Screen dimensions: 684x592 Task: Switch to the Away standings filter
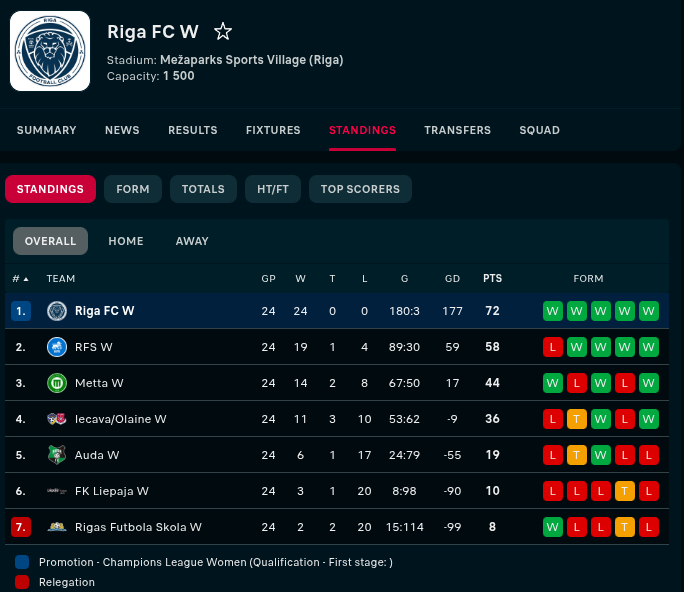192,241
